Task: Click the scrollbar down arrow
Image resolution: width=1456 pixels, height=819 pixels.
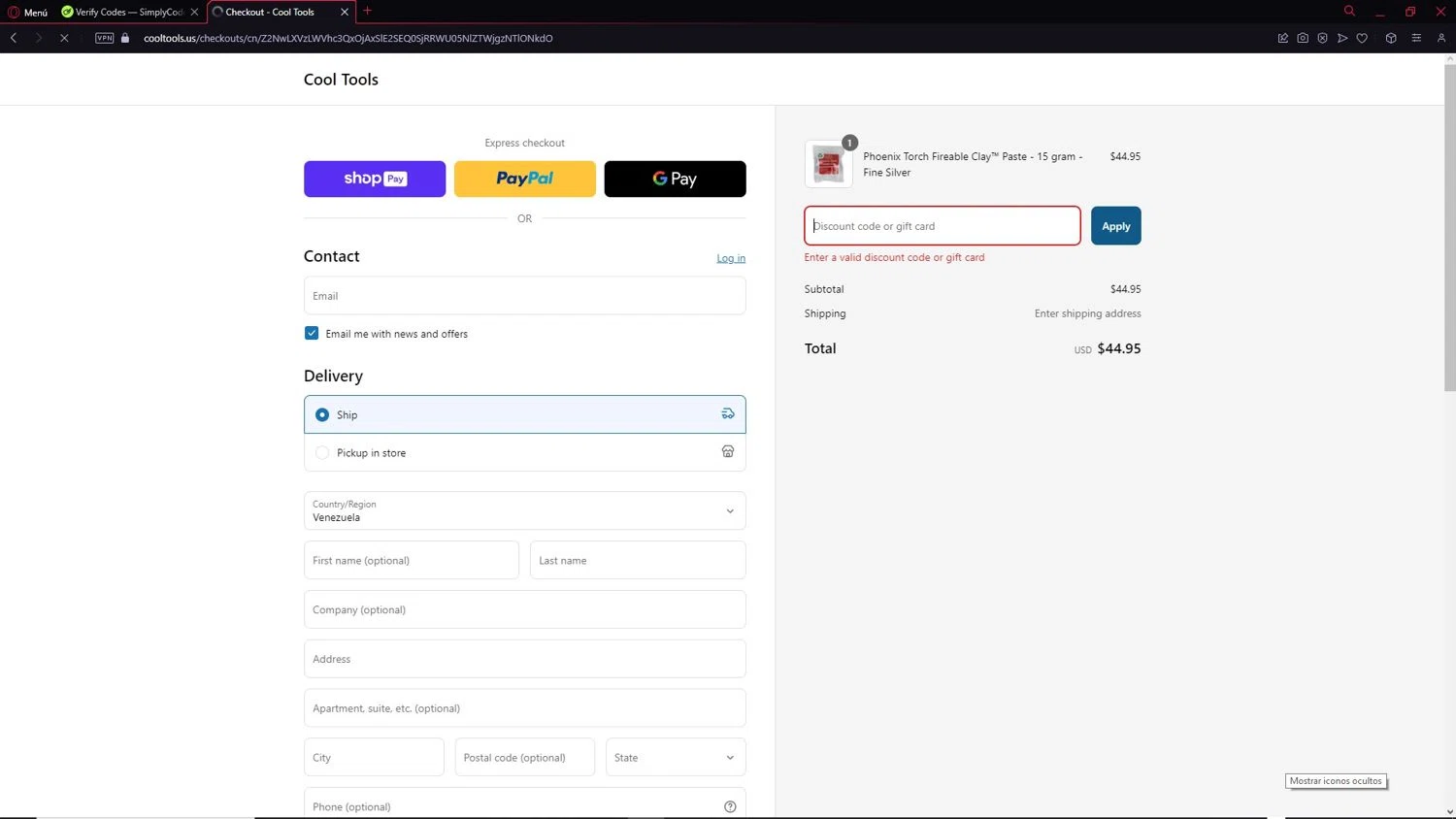Action: point(1450,811)
